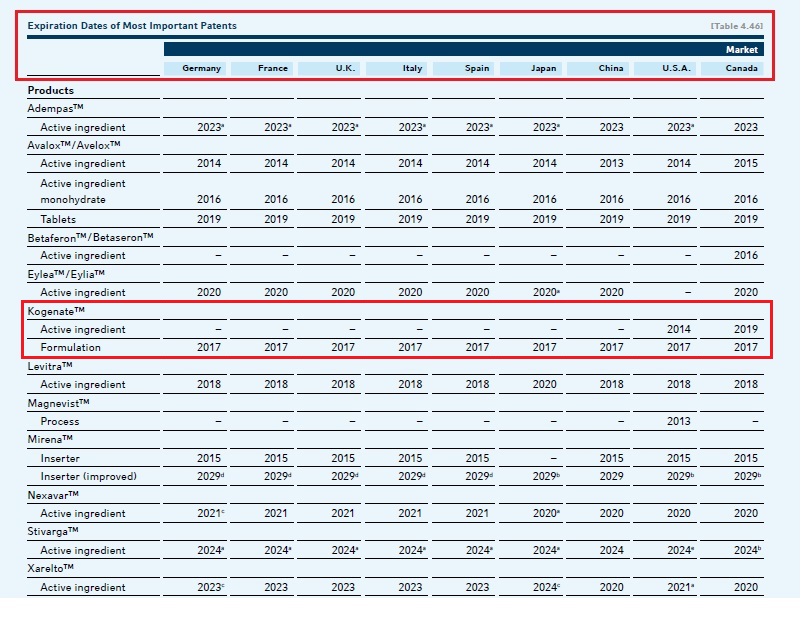Click Kogenate Active ingredient U.S.A. value 2014
Viewport: 802px width, 617px height.
[679, 329]
